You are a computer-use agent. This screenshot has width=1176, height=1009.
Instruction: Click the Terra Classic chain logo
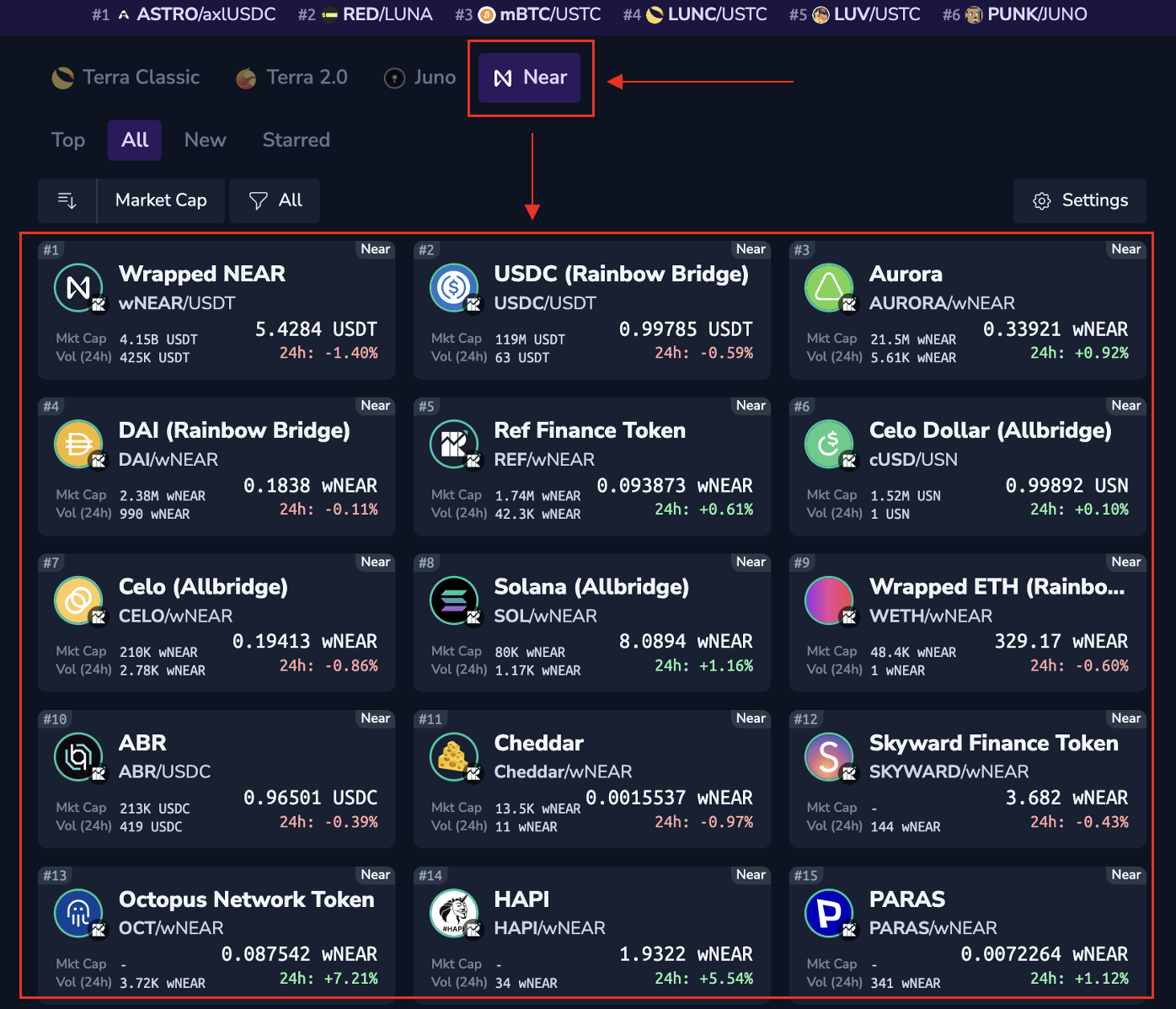pyautogui.click(x=63, y=78)
